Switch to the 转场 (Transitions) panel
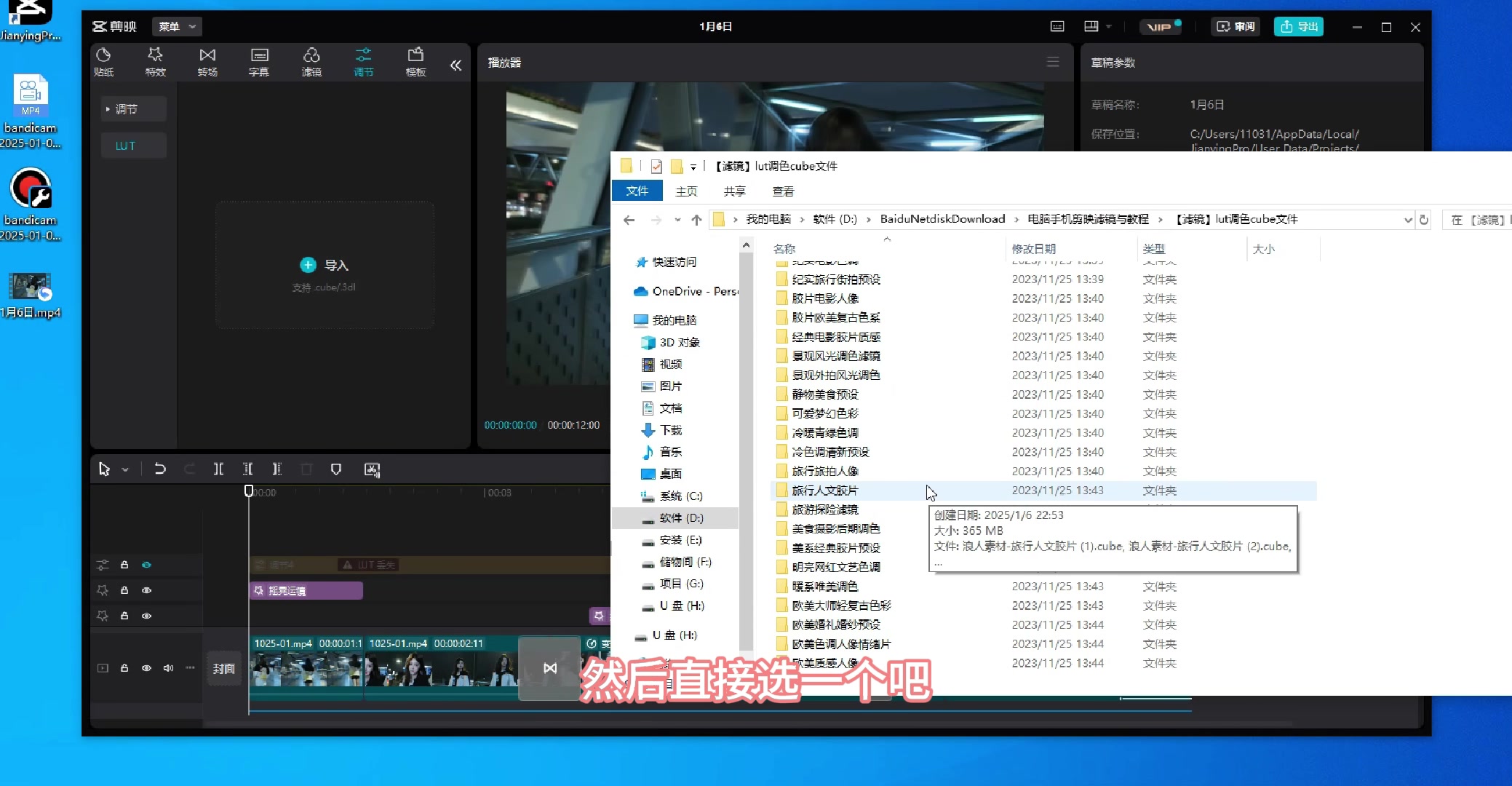This screenshot has width=1512, height=786. click(207, 62)
